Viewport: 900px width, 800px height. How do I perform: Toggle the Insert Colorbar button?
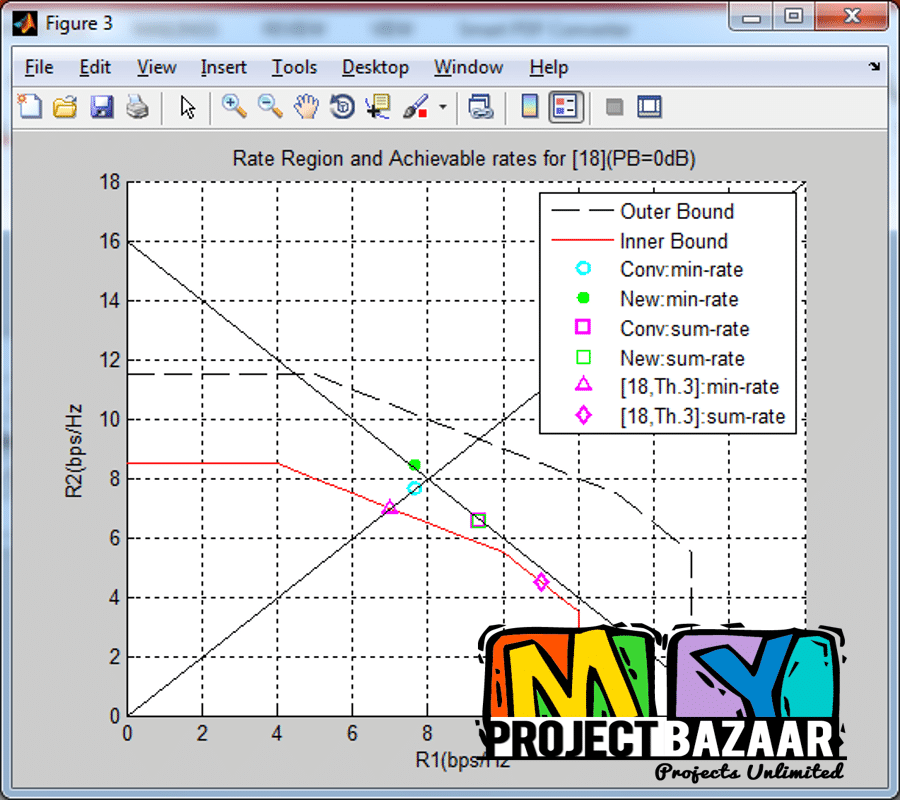point(530,107)
